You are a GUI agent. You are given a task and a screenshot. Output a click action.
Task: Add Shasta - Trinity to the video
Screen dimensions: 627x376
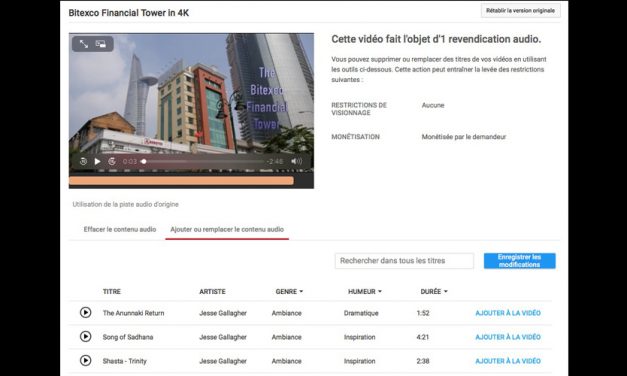tap(508, 361)
